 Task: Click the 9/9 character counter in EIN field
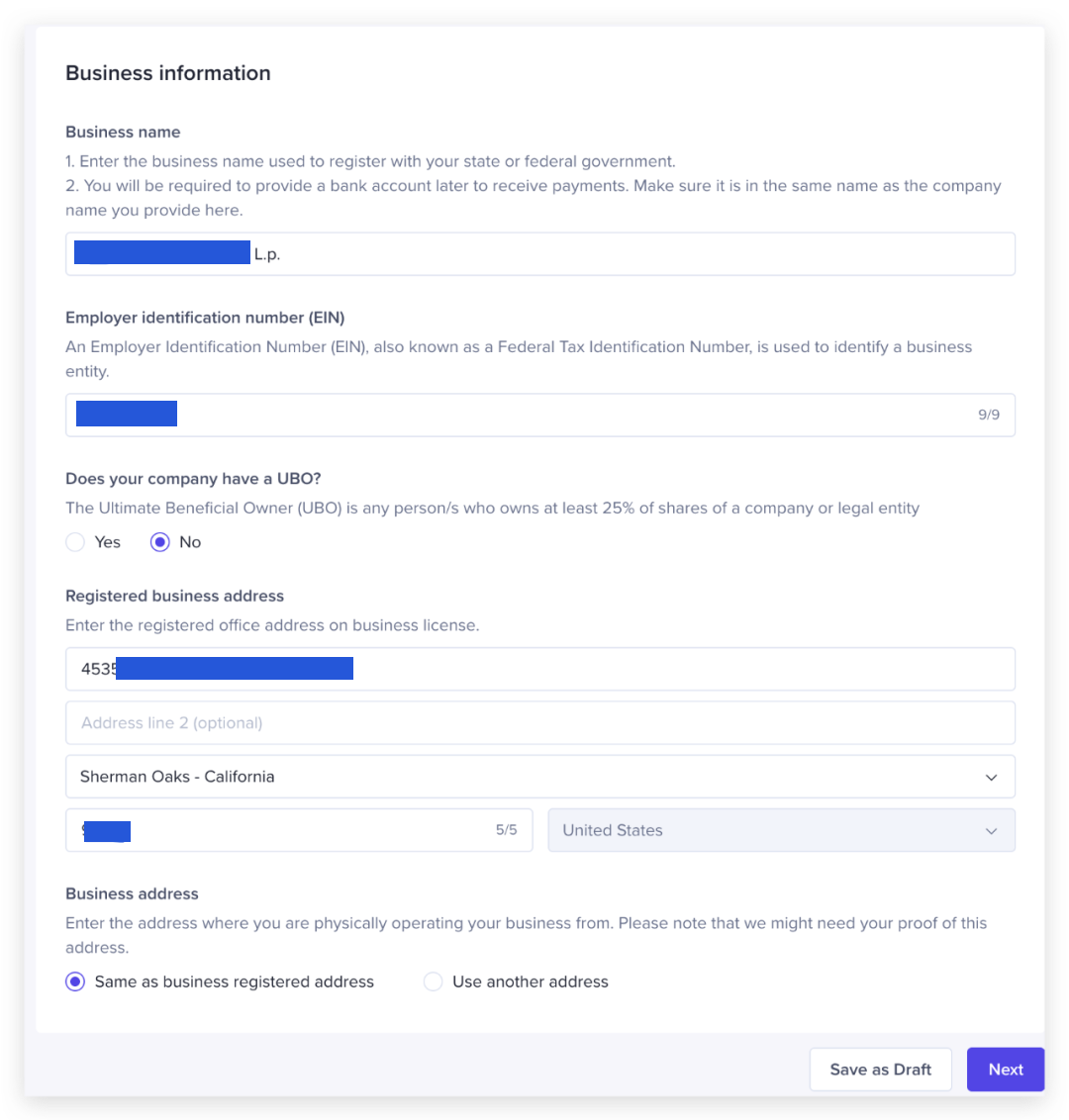coord(989,415)
